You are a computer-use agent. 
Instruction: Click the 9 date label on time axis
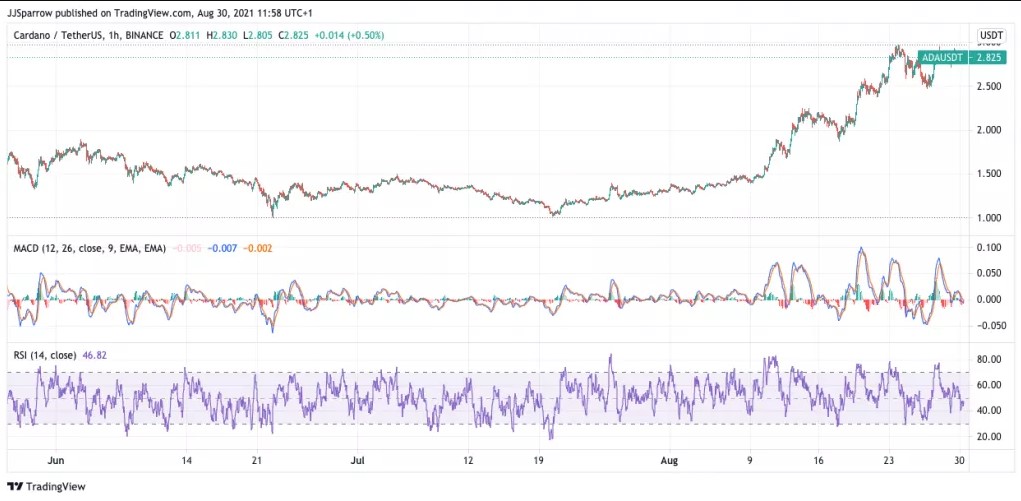tap(749, 461)
